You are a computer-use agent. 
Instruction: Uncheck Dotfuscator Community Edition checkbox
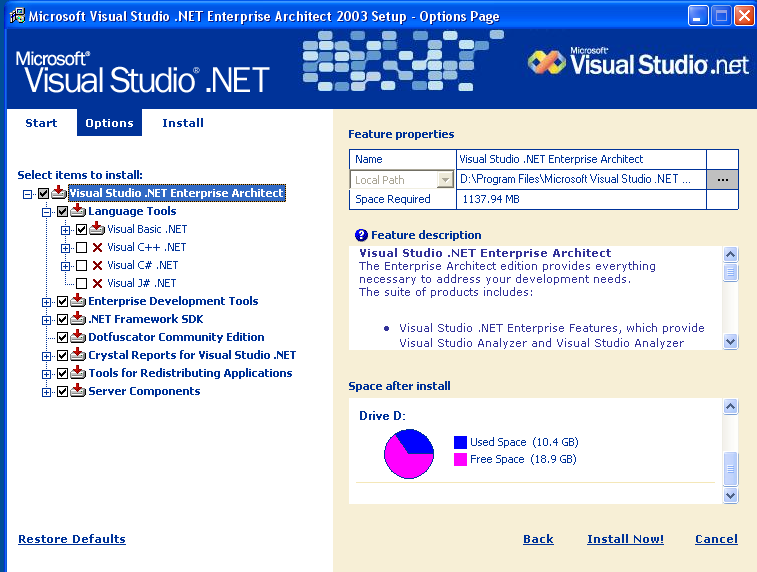pos(62,337)
